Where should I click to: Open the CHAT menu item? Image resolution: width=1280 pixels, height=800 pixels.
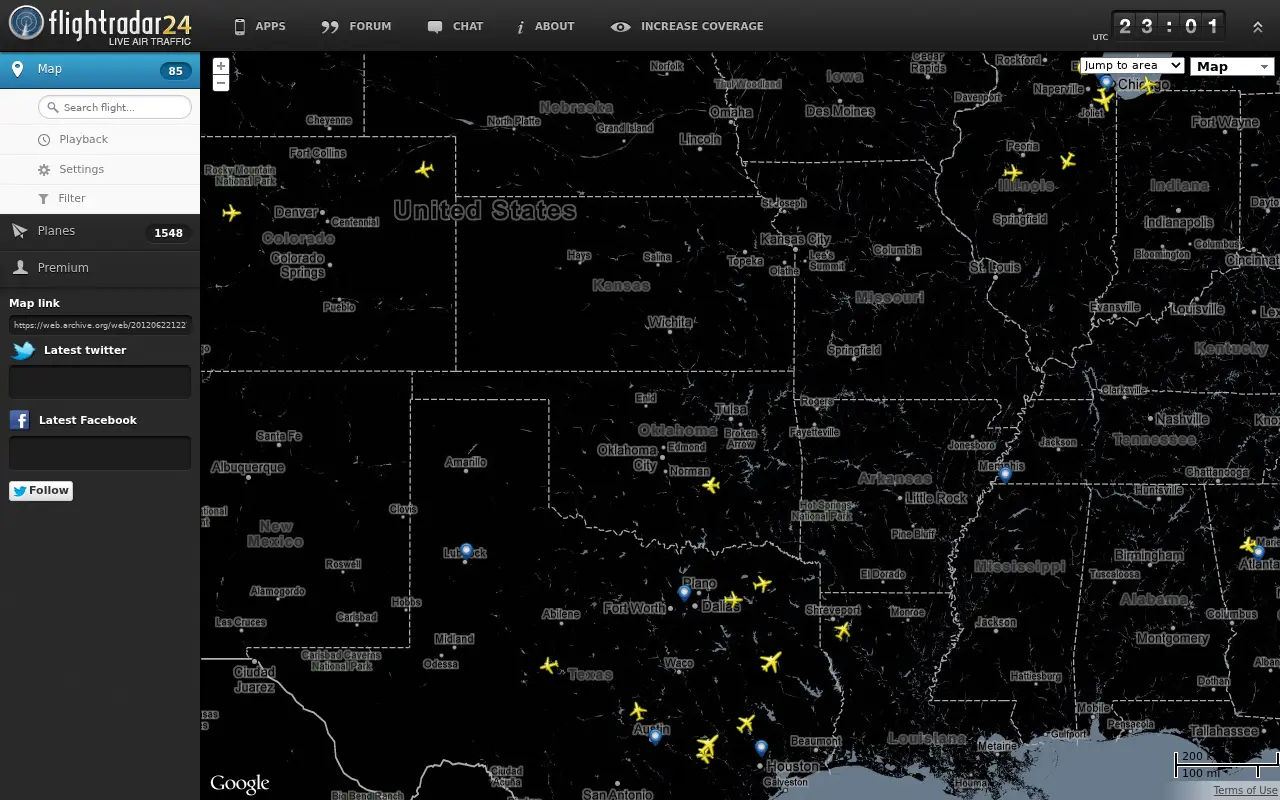click(x=455, y=26)
